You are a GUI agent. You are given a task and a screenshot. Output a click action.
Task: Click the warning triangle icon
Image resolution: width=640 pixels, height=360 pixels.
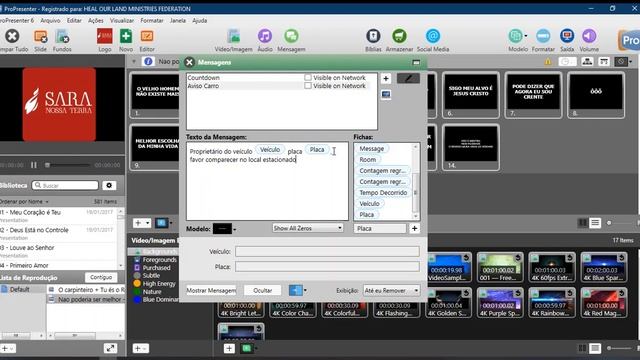(548, 62)
